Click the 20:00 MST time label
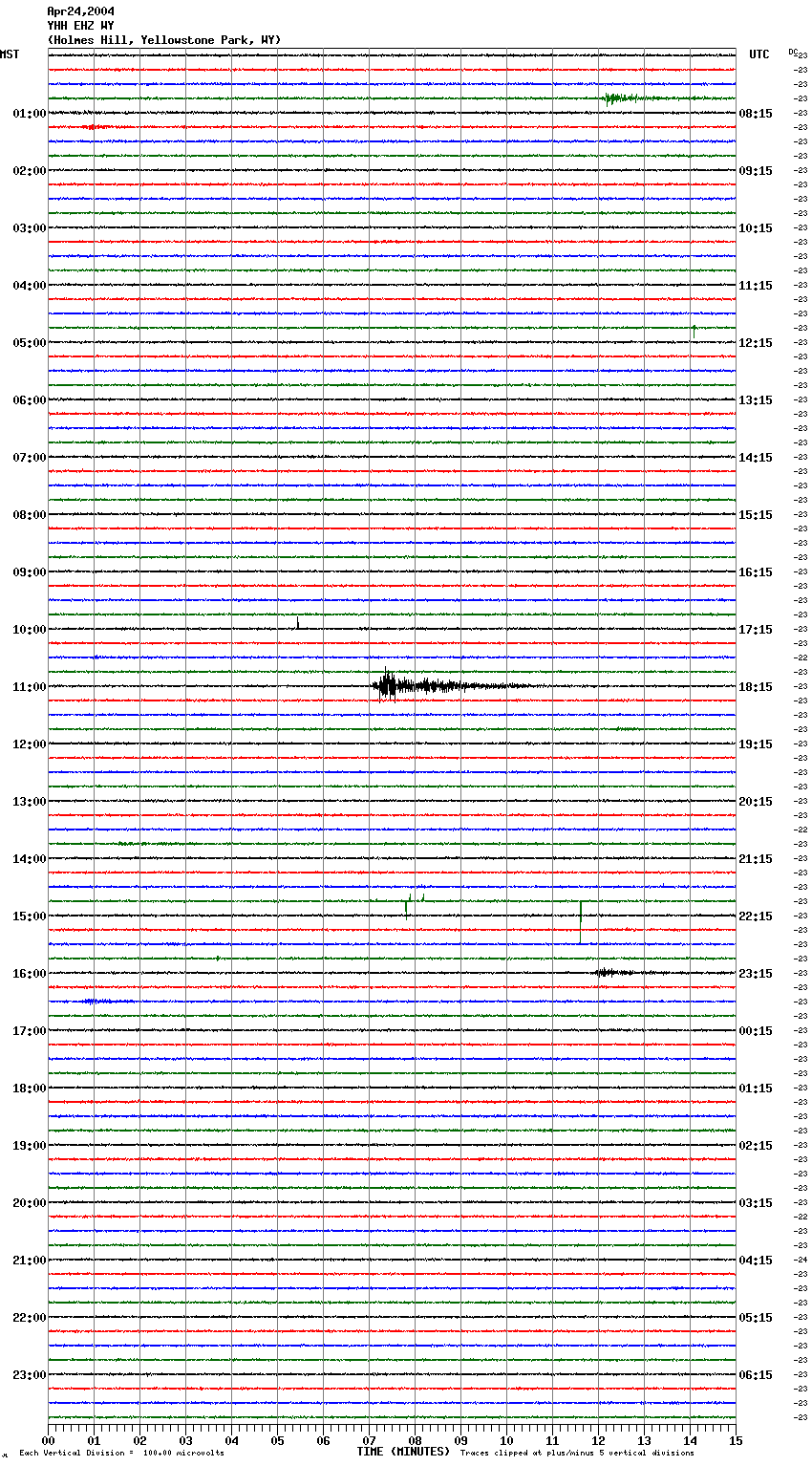This screenshot has height=1466, width=812. coord(30,1203)
